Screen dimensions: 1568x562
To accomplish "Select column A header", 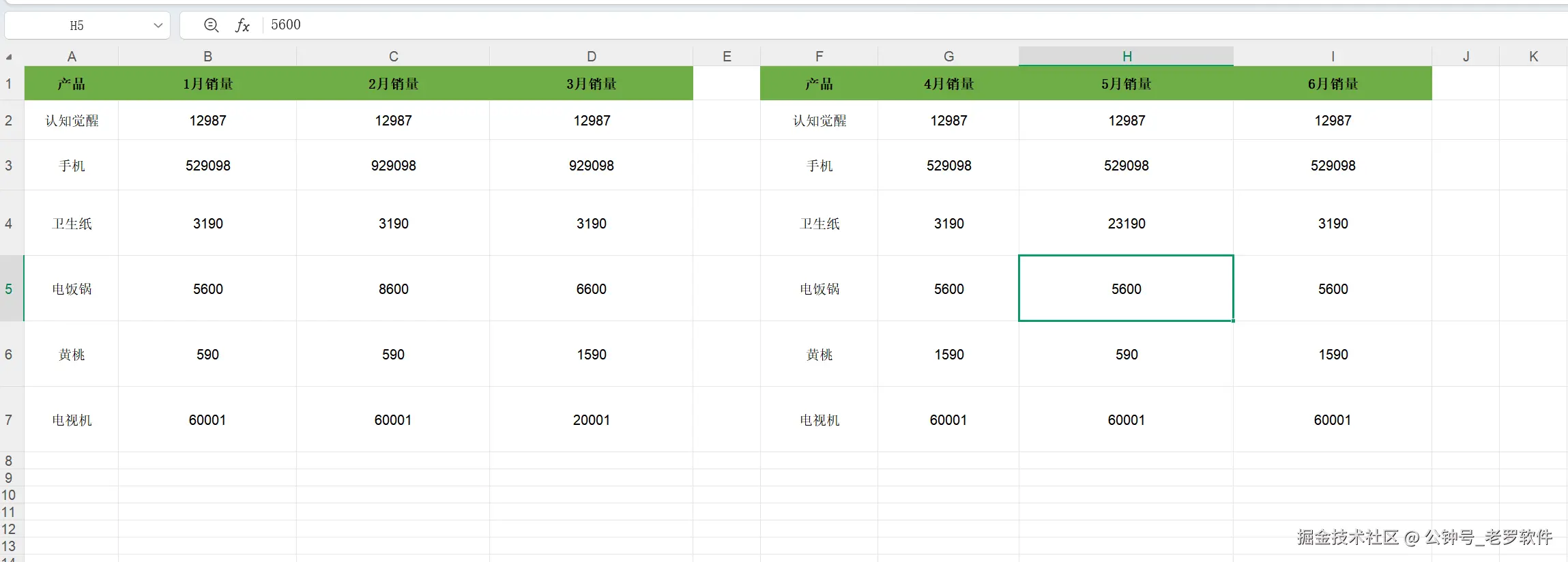I will (x=72, y=57).
